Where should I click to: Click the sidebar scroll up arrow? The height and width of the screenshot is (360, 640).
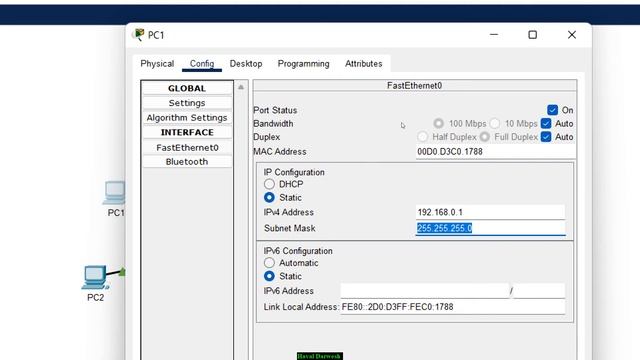pos(241,87)
